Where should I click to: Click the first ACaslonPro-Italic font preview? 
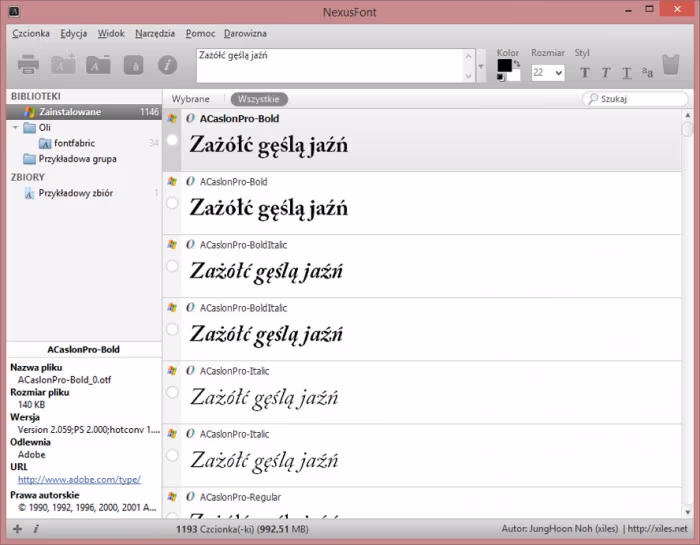click(264, 398)
